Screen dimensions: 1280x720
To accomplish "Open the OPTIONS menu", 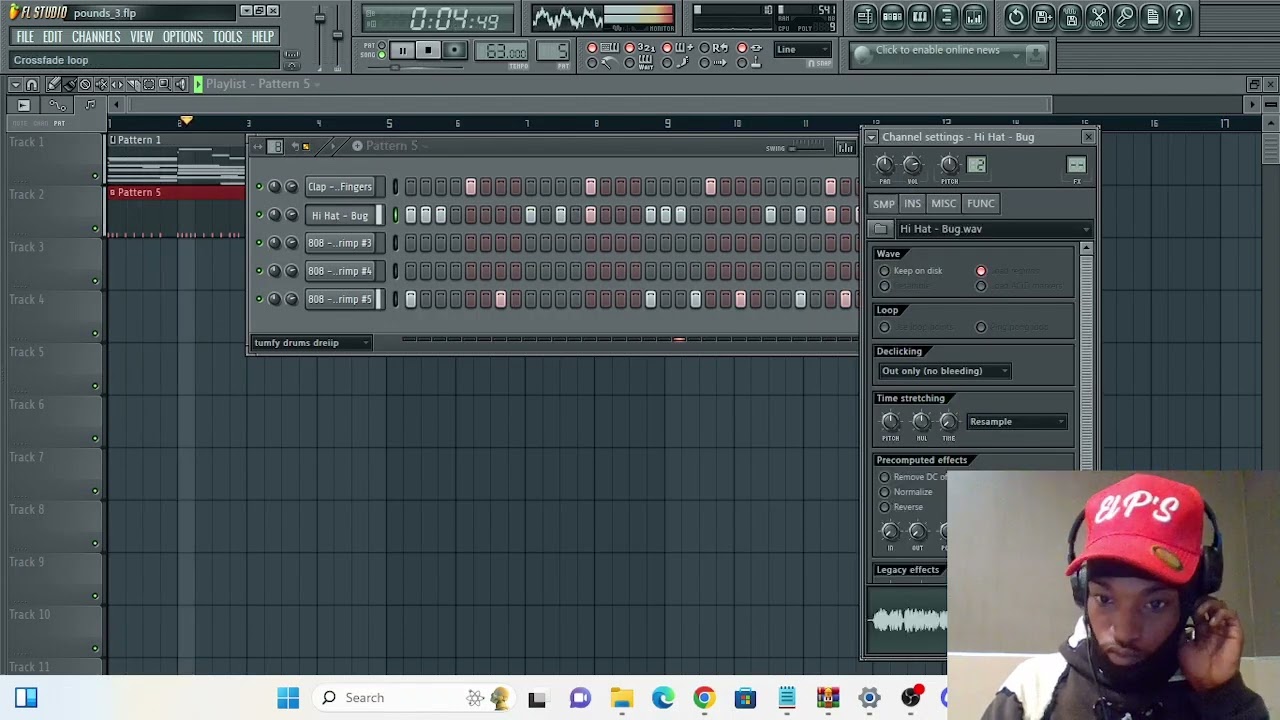I will pyautogui.click(x=182, y=37).
